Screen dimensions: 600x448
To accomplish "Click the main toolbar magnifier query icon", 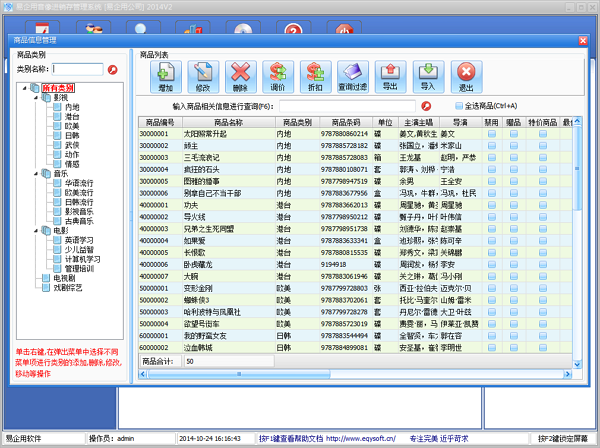I will tap(143, 28).
